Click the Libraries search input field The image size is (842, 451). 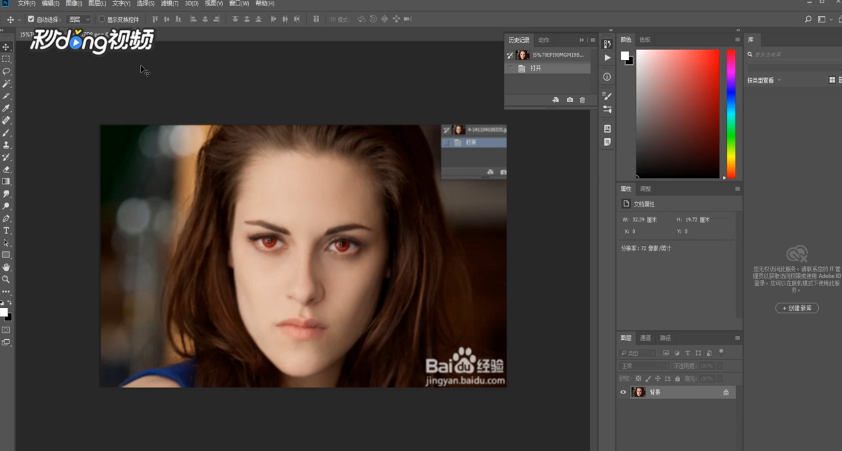(x=795, y=54)
